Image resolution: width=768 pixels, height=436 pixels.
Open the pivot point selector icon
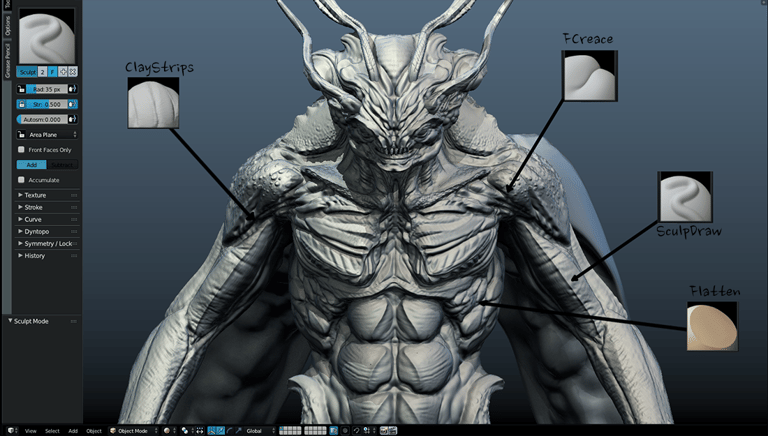[187, 431]
